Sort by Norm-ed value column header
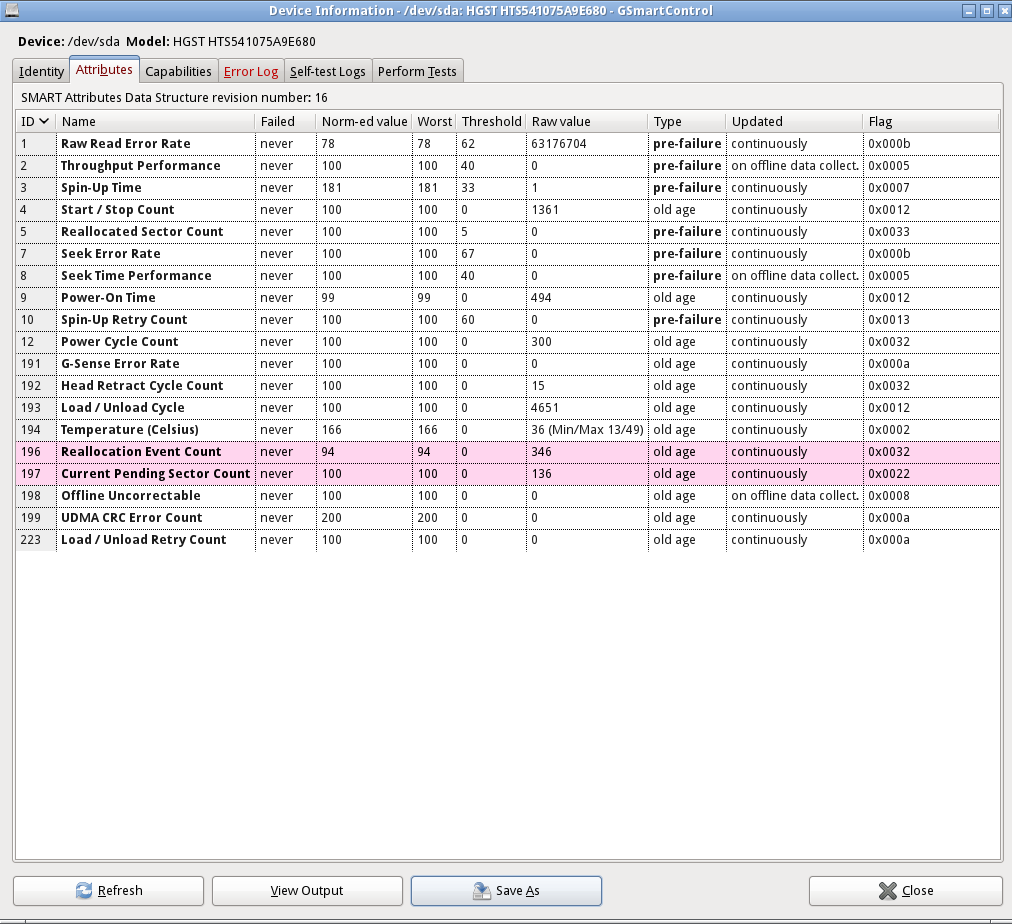 click(x=364, y=121)
